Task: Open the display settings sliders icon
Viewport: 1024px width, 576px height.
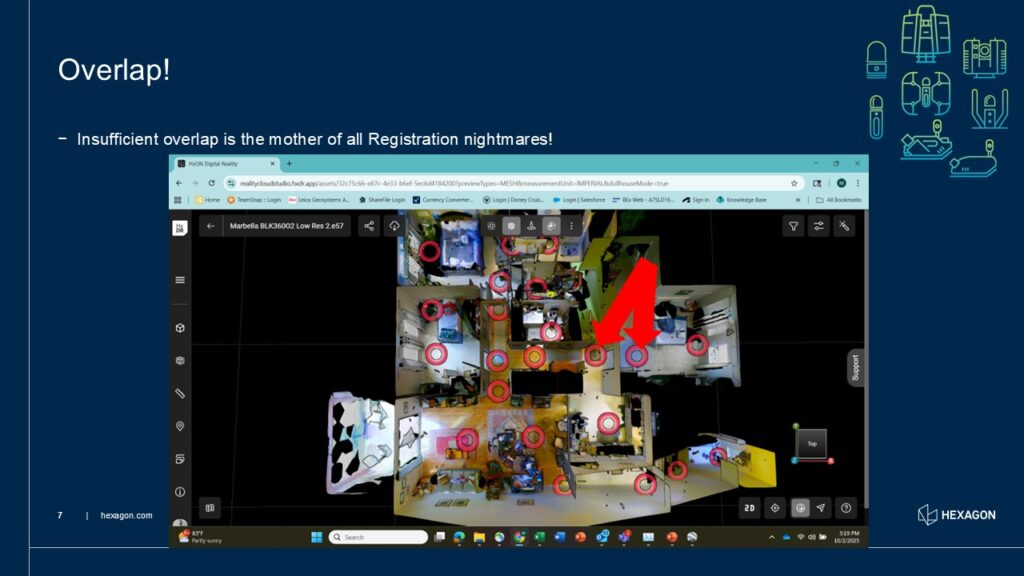Action: click(819, 226)
